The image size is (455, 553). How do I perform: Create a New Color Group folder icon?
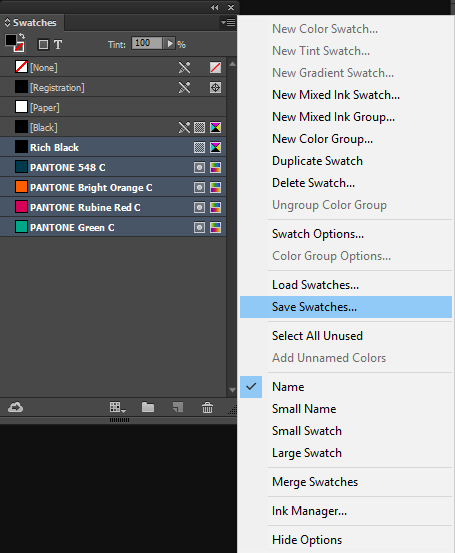click(148, 407)
